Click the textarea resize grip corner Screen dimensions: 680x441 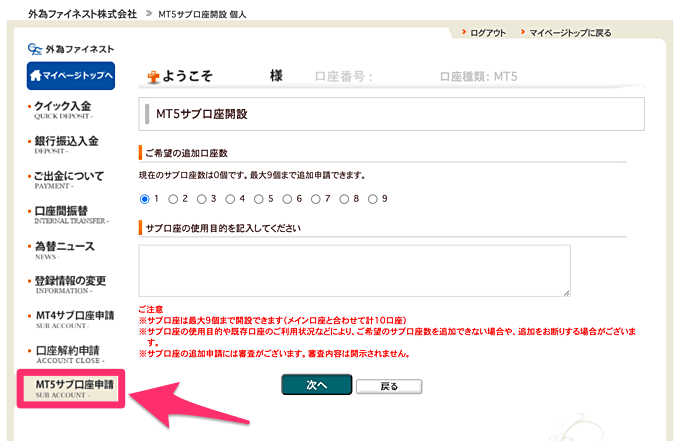tap(566, 293)
